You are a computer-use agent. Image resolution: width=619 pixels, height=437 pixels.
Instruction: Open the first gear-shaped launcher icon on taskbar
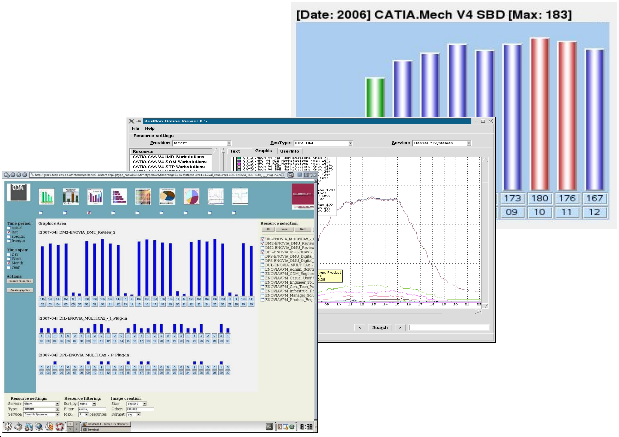8,426
